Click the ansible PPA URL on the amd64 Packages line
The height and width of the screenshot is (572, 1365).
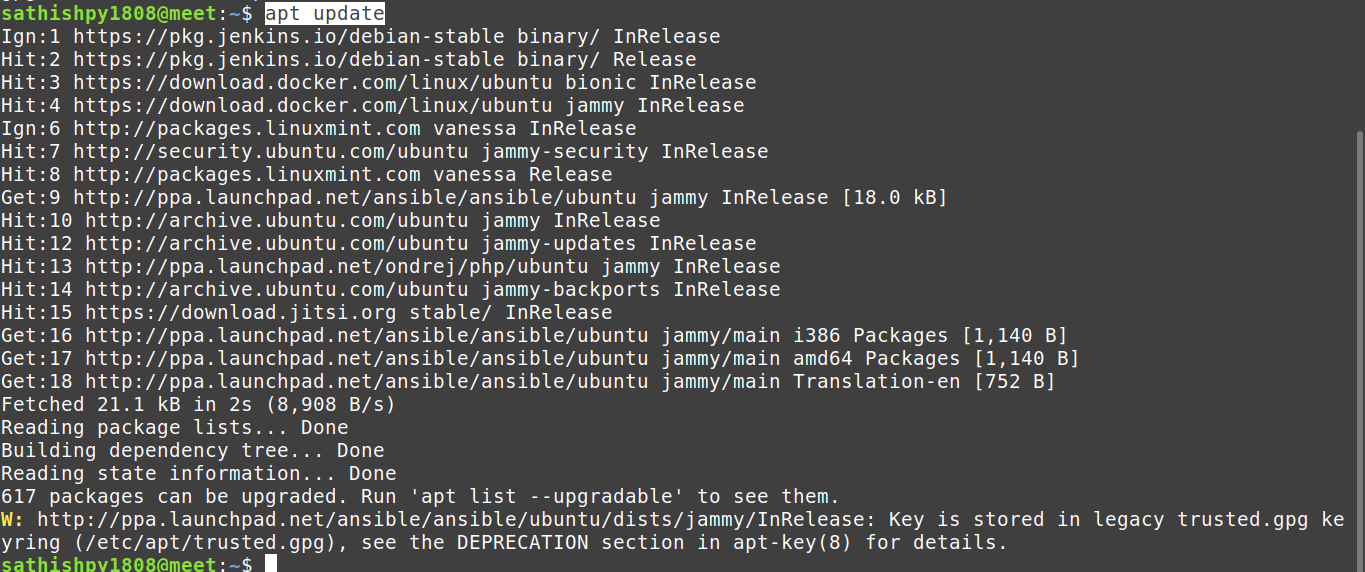[366, 359]
